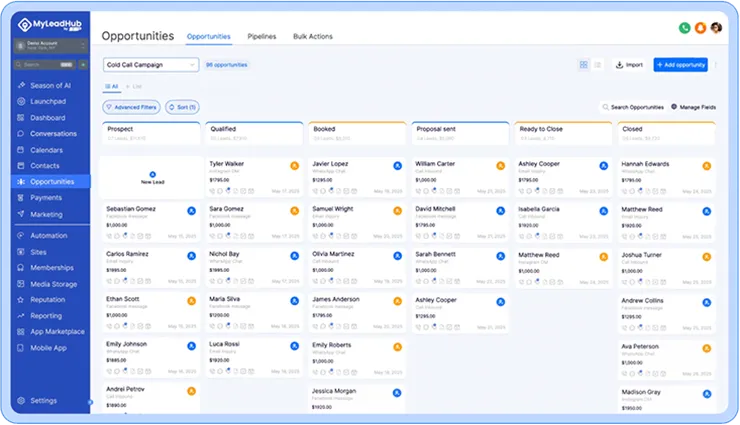The height and width of the screenshot is (425, 740).
Task: Click the MyLeadHub logo
Action: [50, 25]
